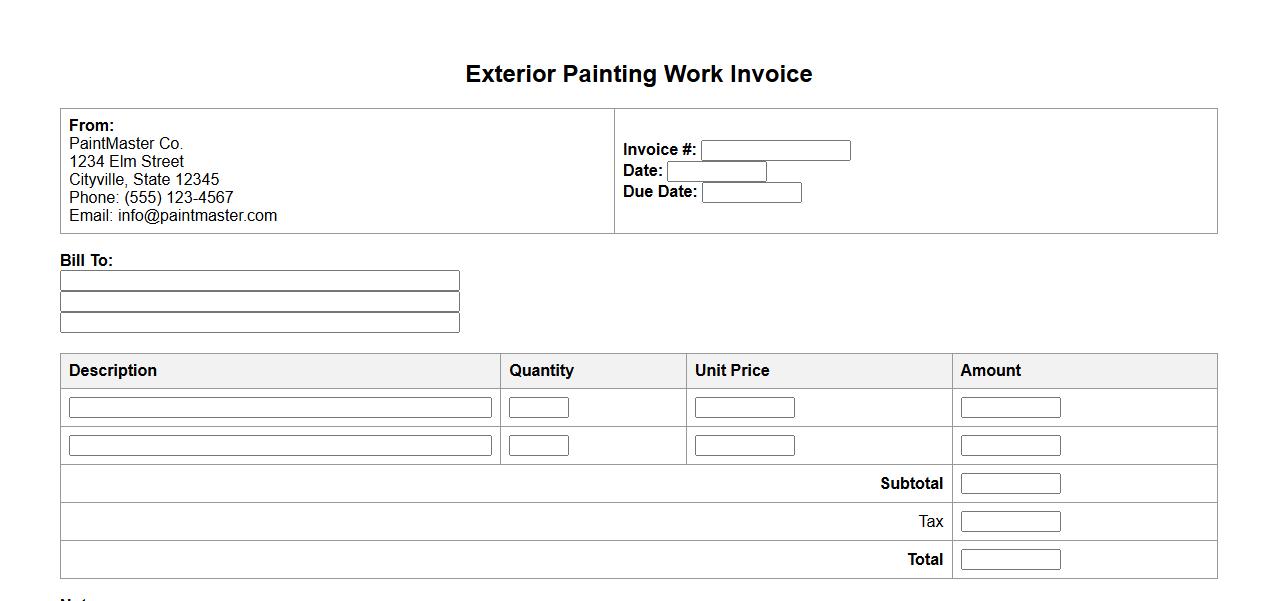Screen dimensions: 1278x601
Task: Click the info@paintmaster.com email text
Action: point(197,216)
